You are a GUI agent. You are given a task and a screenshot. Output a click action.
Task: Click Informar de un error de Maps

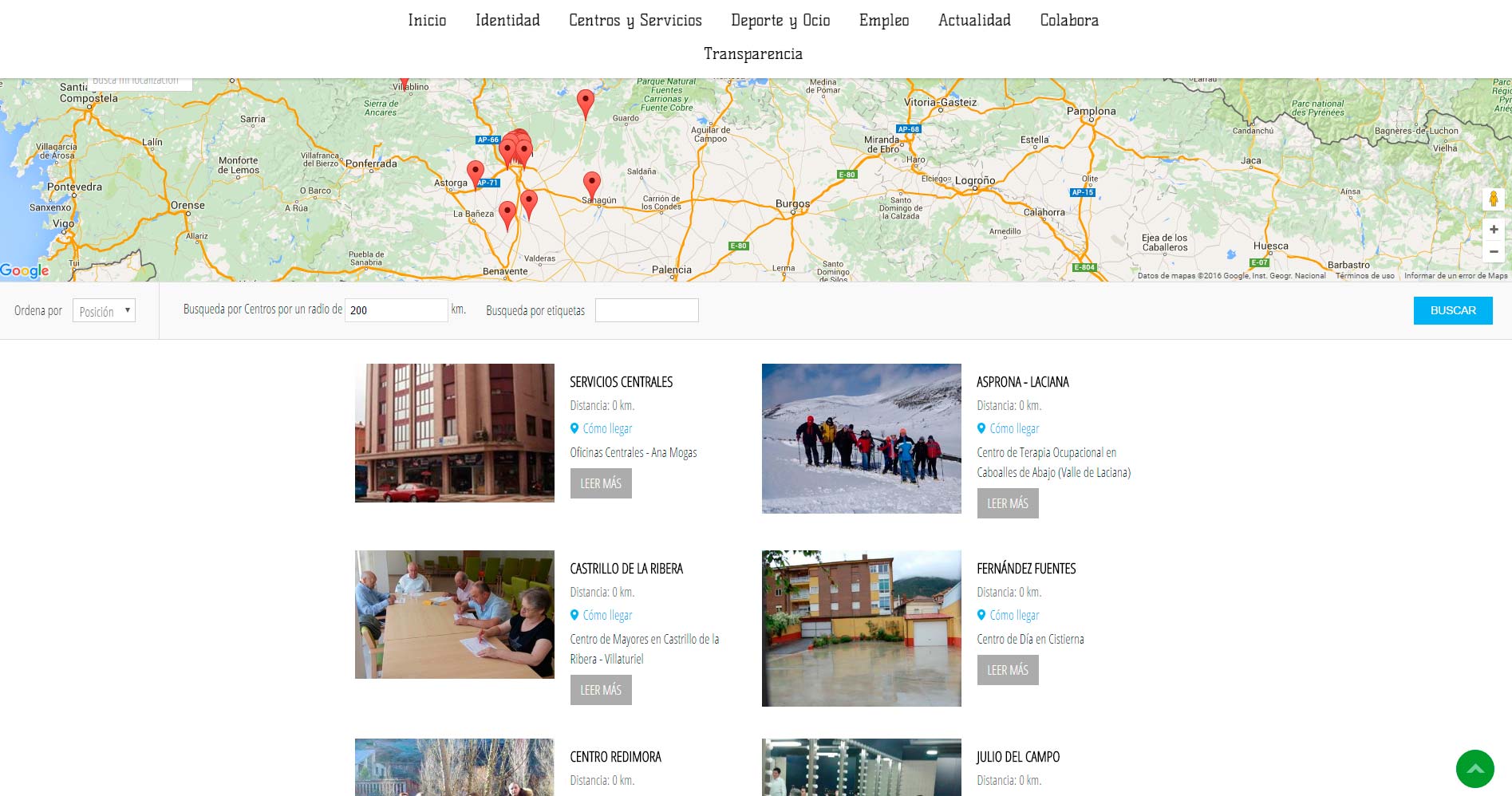tap(1456, 276)
